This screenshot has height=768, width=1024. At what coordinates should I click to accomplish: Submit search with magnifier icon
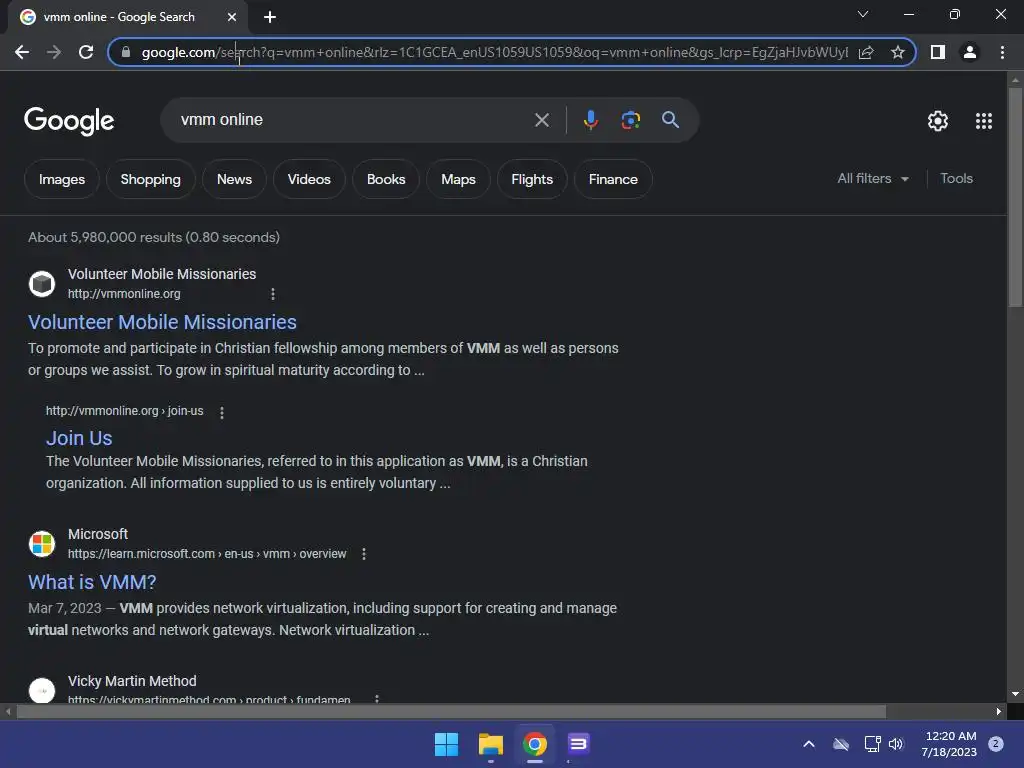point(670,120)
